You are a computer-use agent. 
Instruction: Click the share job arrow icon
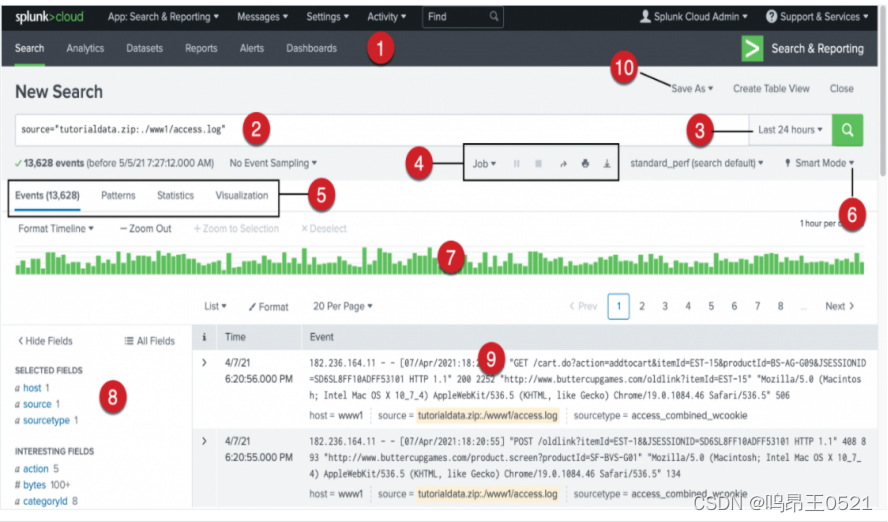tap(563, 164)
